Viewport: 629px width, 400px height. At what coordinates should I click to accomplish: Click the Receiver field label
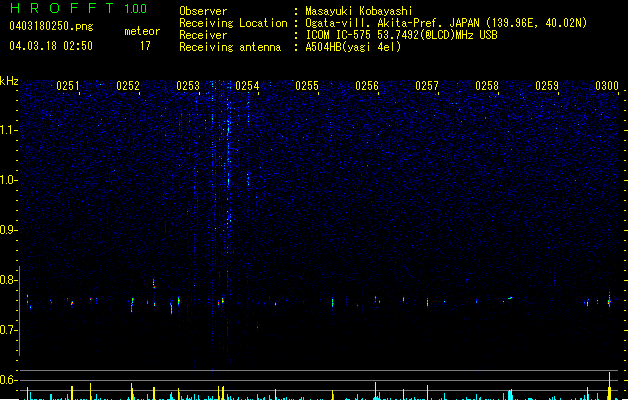coord(203,35)
